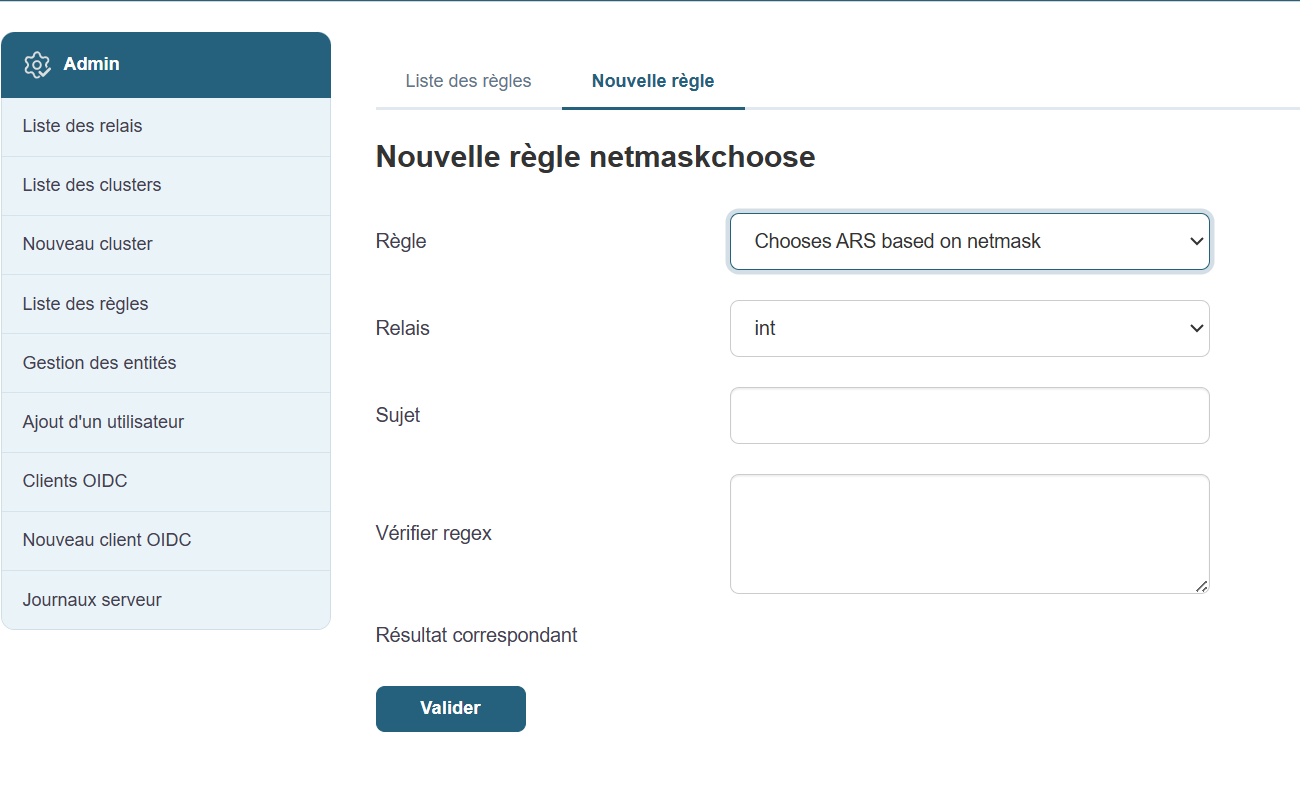1300x793 pixels.
Task: Click the Admin header title
Action: 91,64
